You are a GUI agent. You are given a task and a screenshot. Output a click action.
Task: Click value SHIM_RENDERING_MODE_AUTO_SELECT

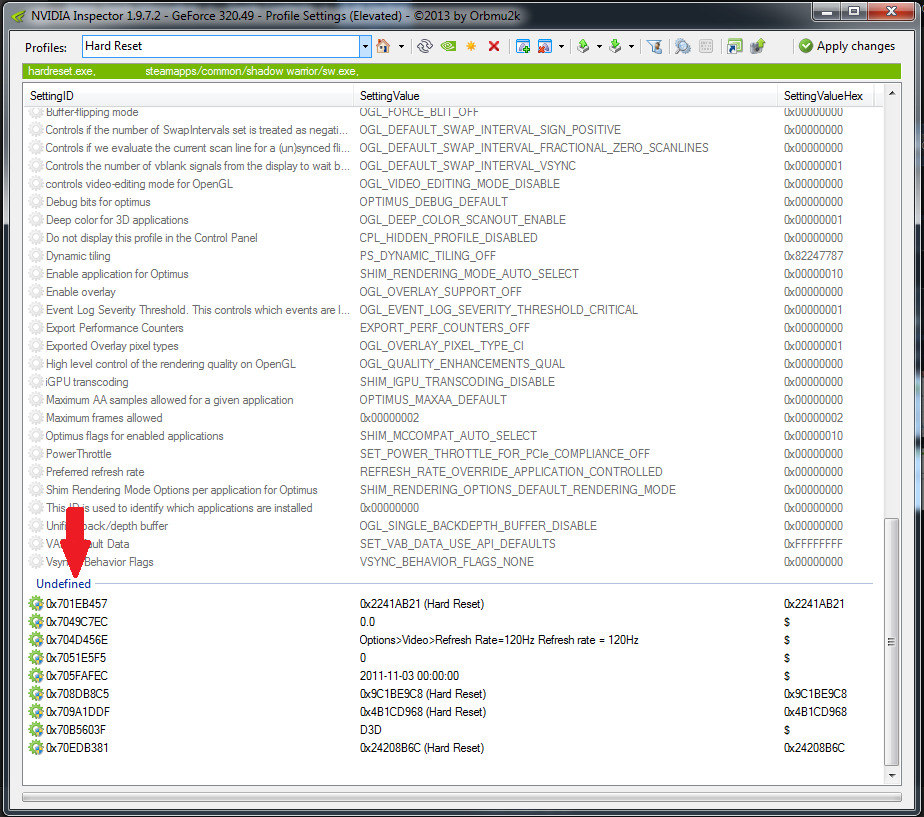[x=469, y=274]
